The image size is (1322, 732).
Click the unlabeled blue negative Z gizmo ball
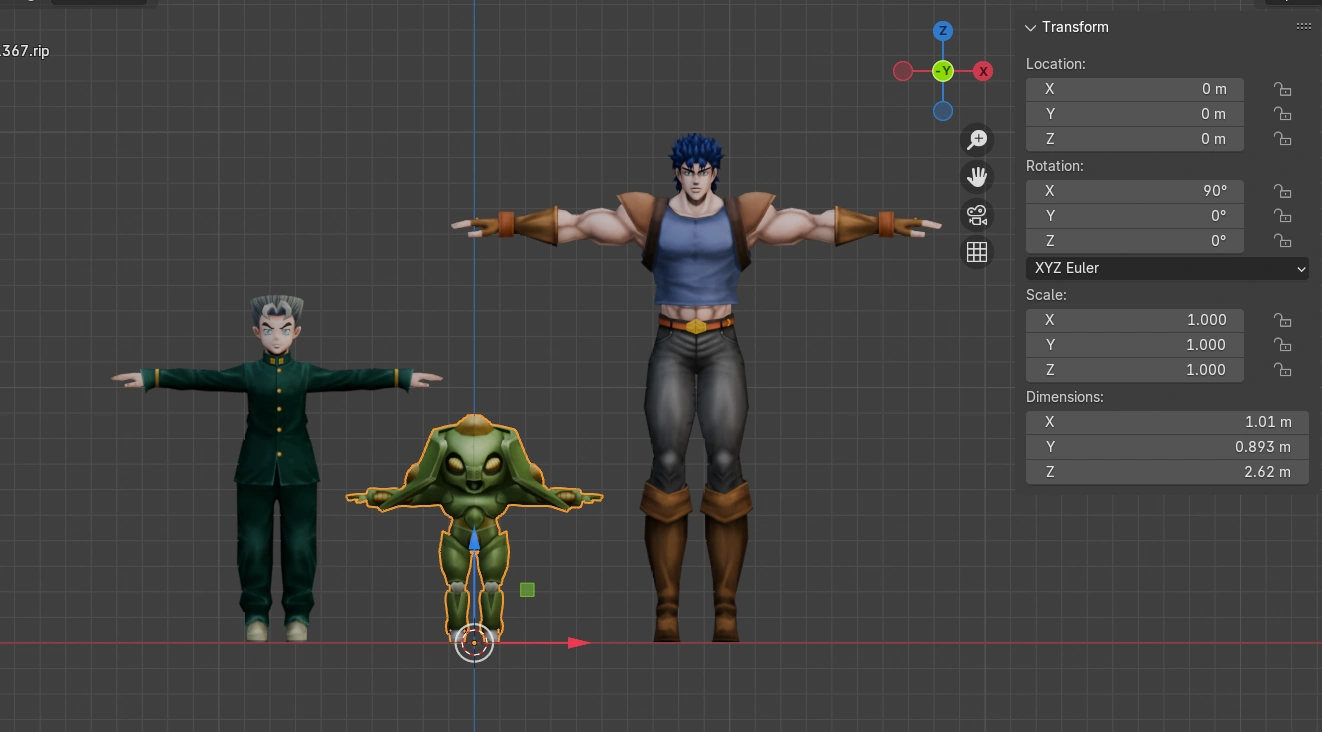(x=943, y=111)
